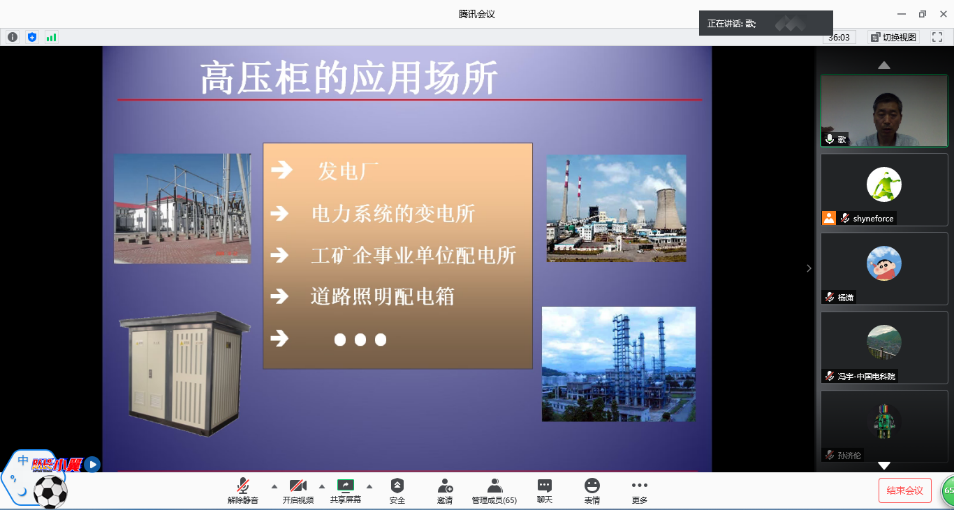Click the green network signal indicator
954x510 pixels.
pos(51,37)
